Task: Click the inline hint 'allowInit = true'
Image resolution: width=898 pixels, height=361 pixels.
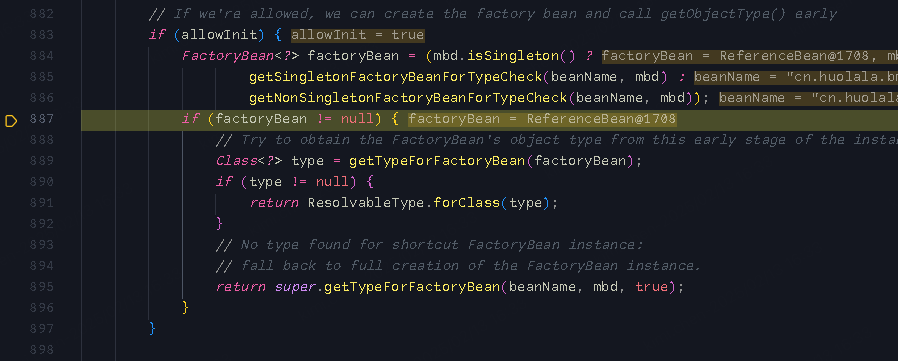Action: click(357, 35)
